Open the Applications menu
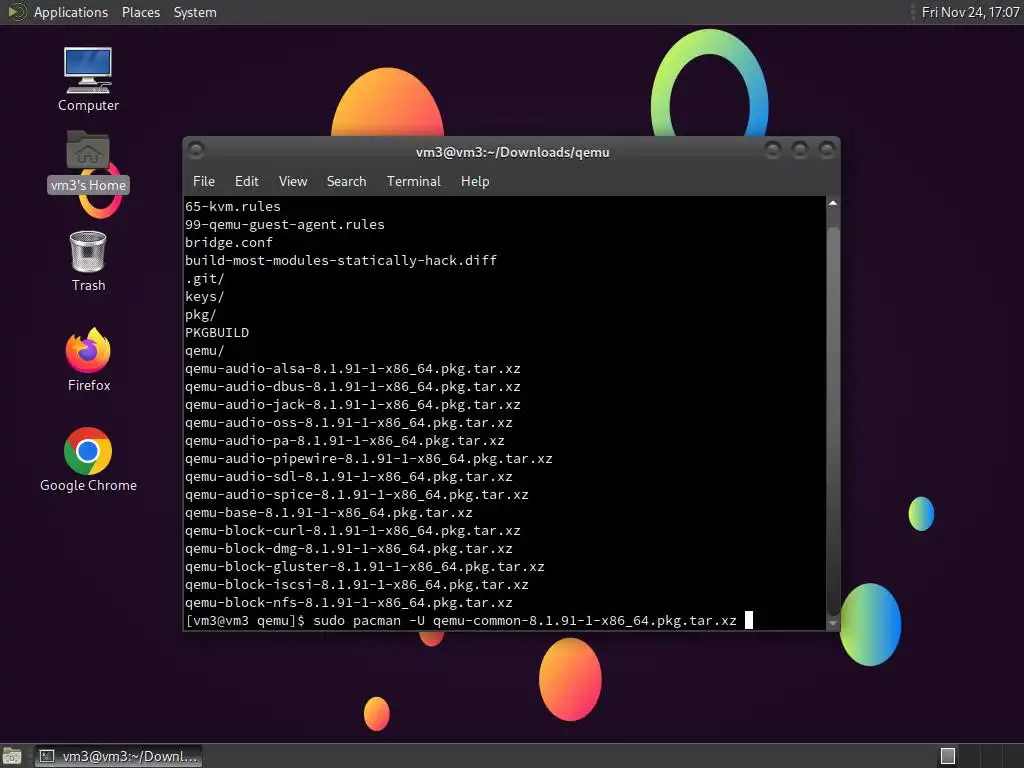This screenshot has height=768, width=1024. point(71,12)
